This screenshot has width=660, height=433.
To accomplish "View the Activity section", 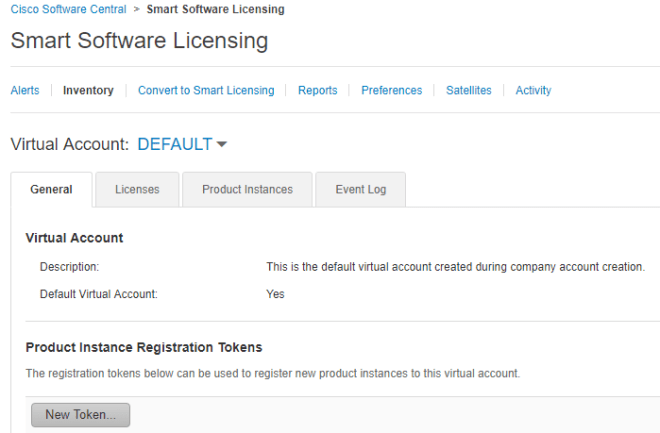I will [x=533, y=90].
